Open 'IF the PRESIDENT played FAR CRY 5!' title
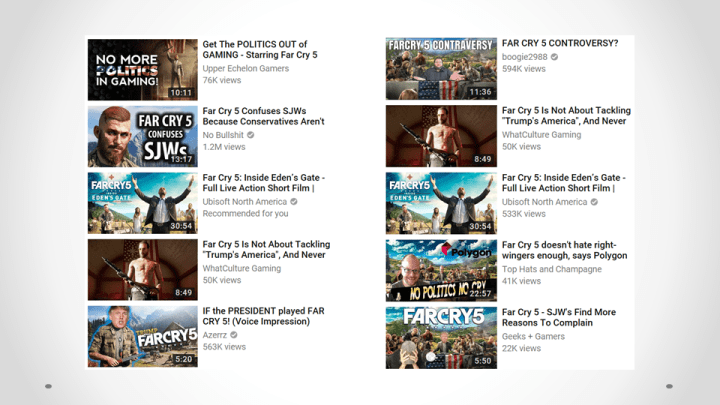 tap(264, 316)
